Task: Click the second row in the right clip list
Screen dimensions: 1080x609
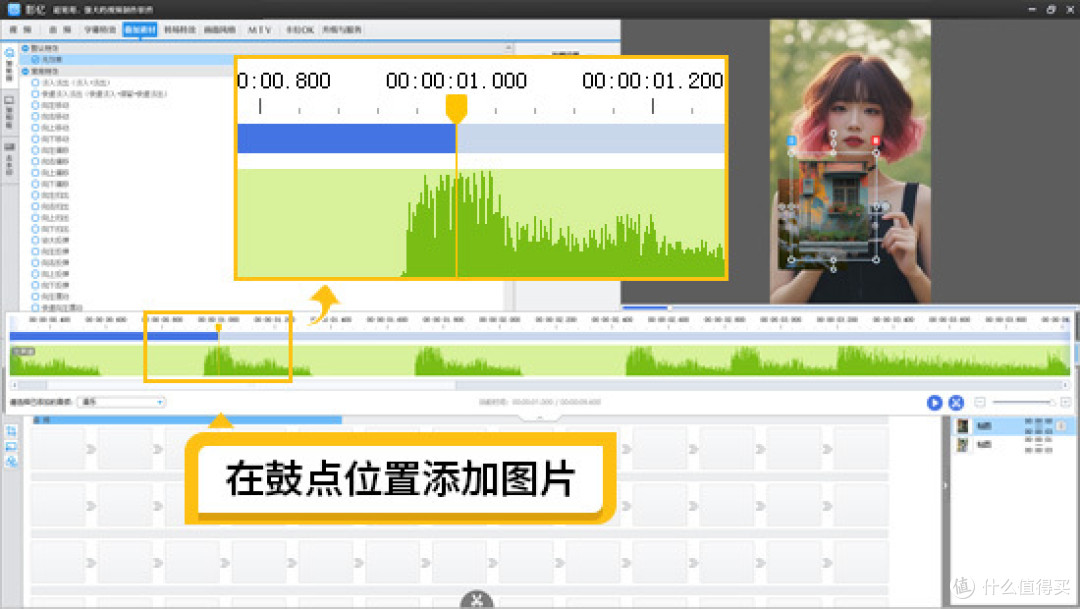Action: (x=1012, y=445)
